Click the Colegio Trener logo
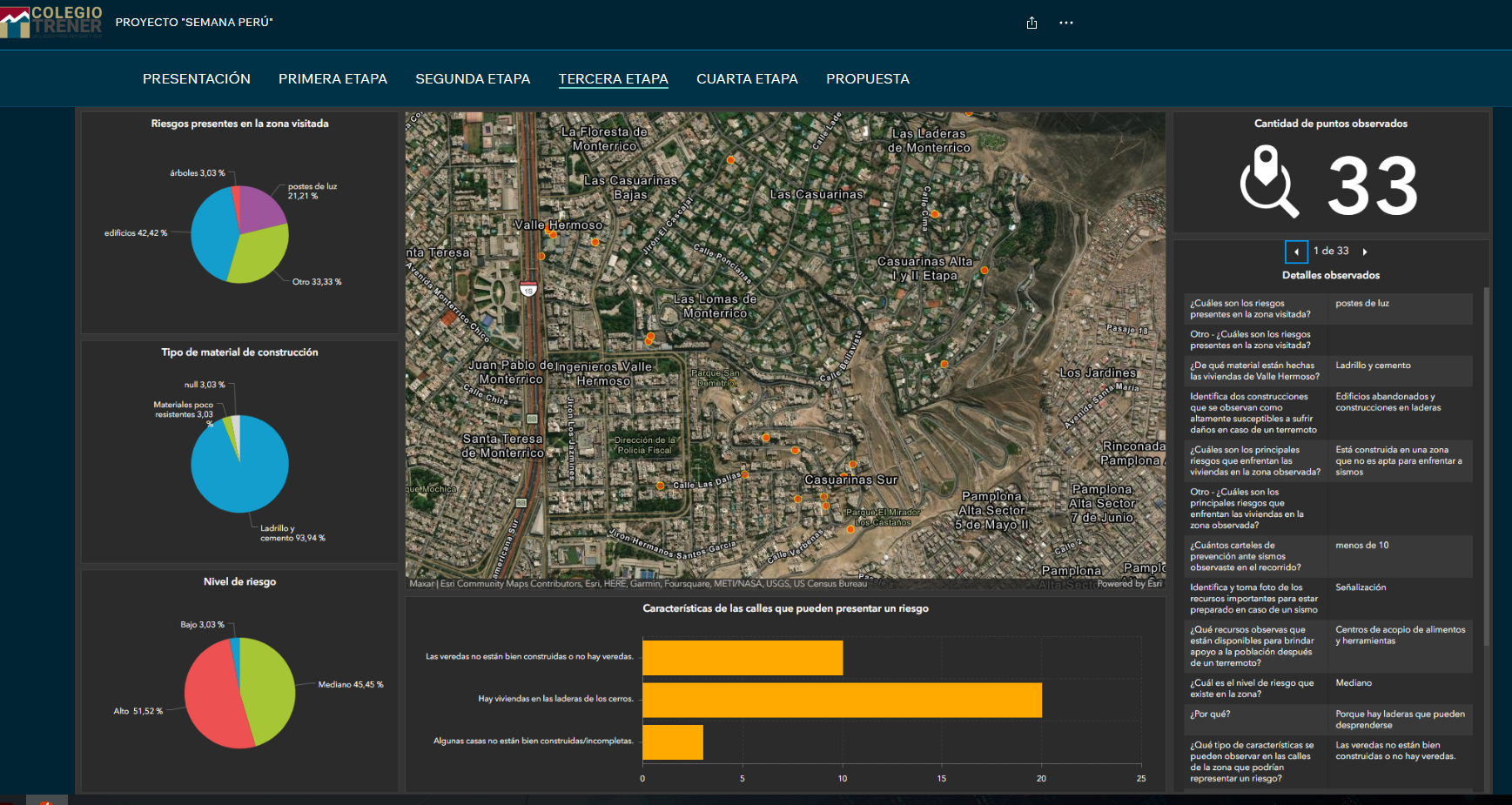Image resolution: width=1512 pixels, height=805 pixels. coord(52,21)
